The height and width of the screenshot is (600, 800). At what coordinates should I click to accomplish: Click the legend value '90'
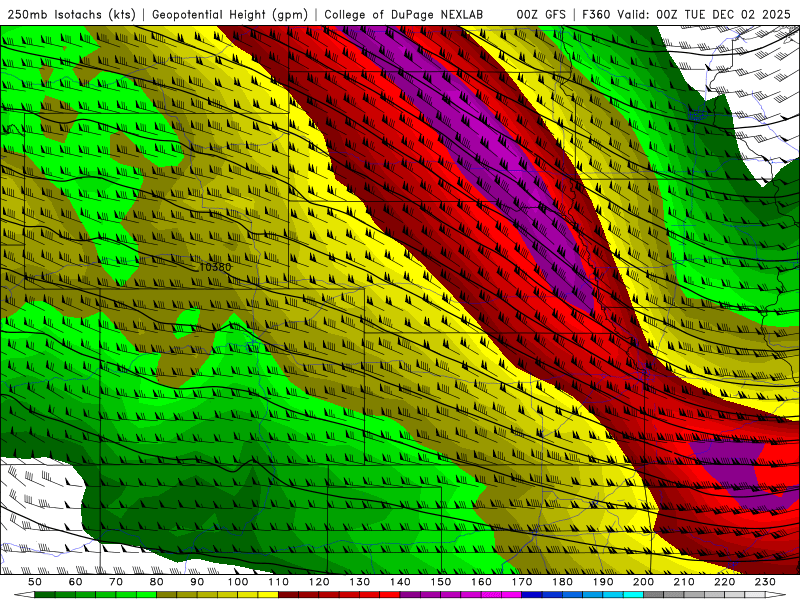(x=197, y=582)
